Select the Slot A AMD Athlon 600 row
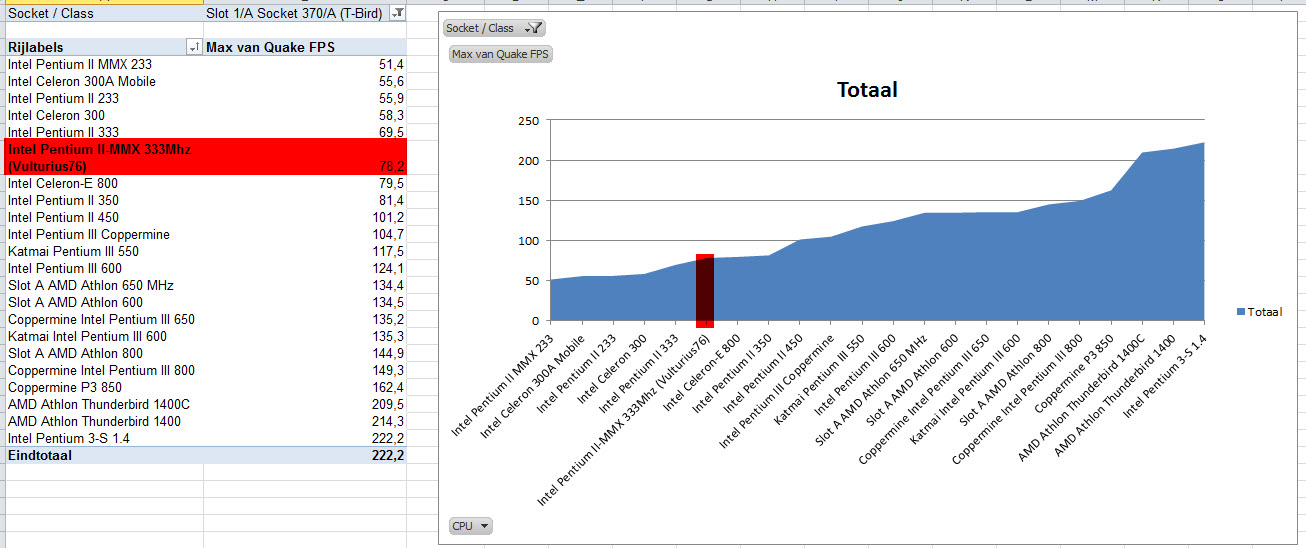The height and width of the screenshot is (548, 1306). pos(205,302)
